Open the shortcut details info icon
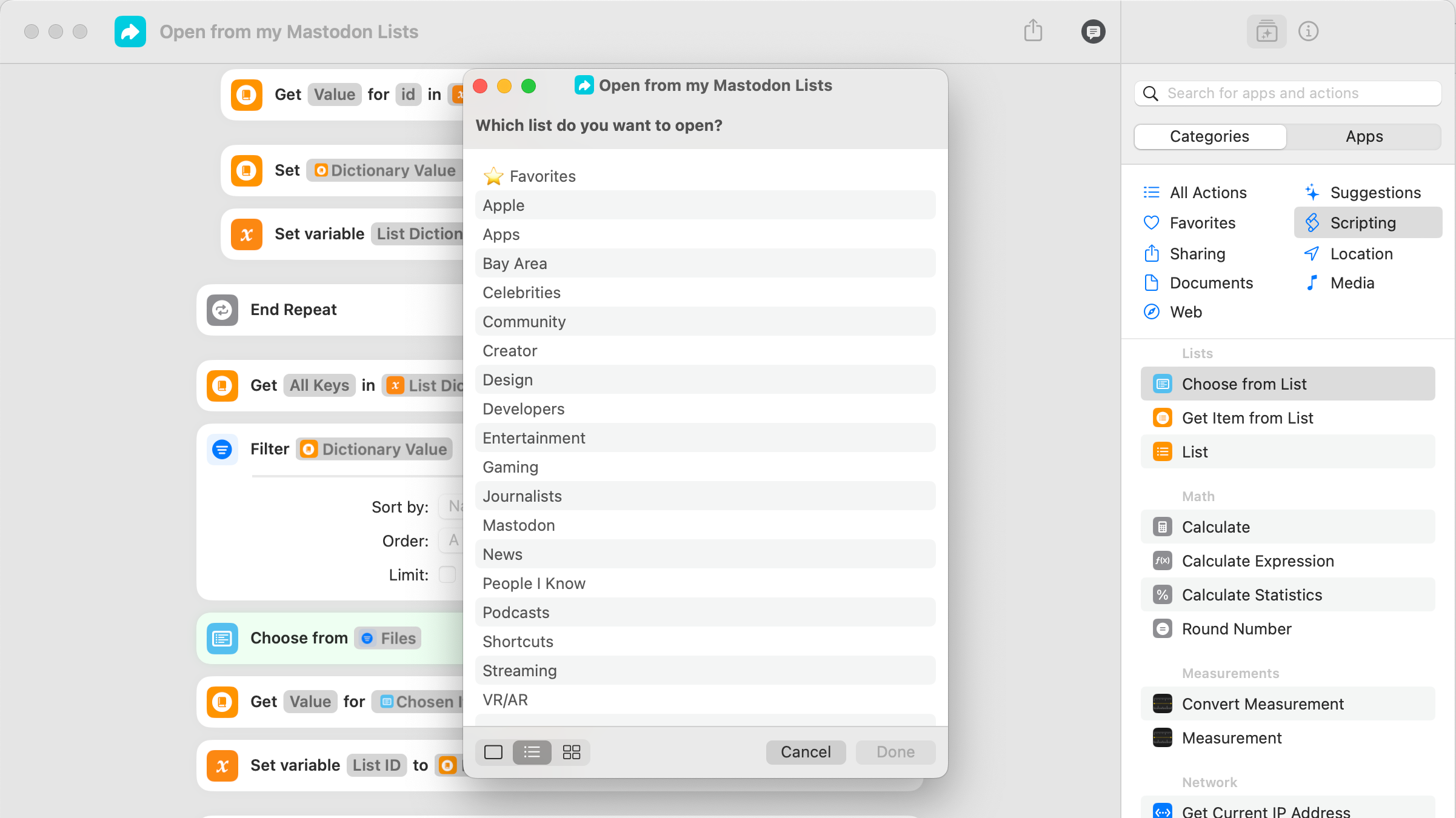 (x=1308, y=31)
